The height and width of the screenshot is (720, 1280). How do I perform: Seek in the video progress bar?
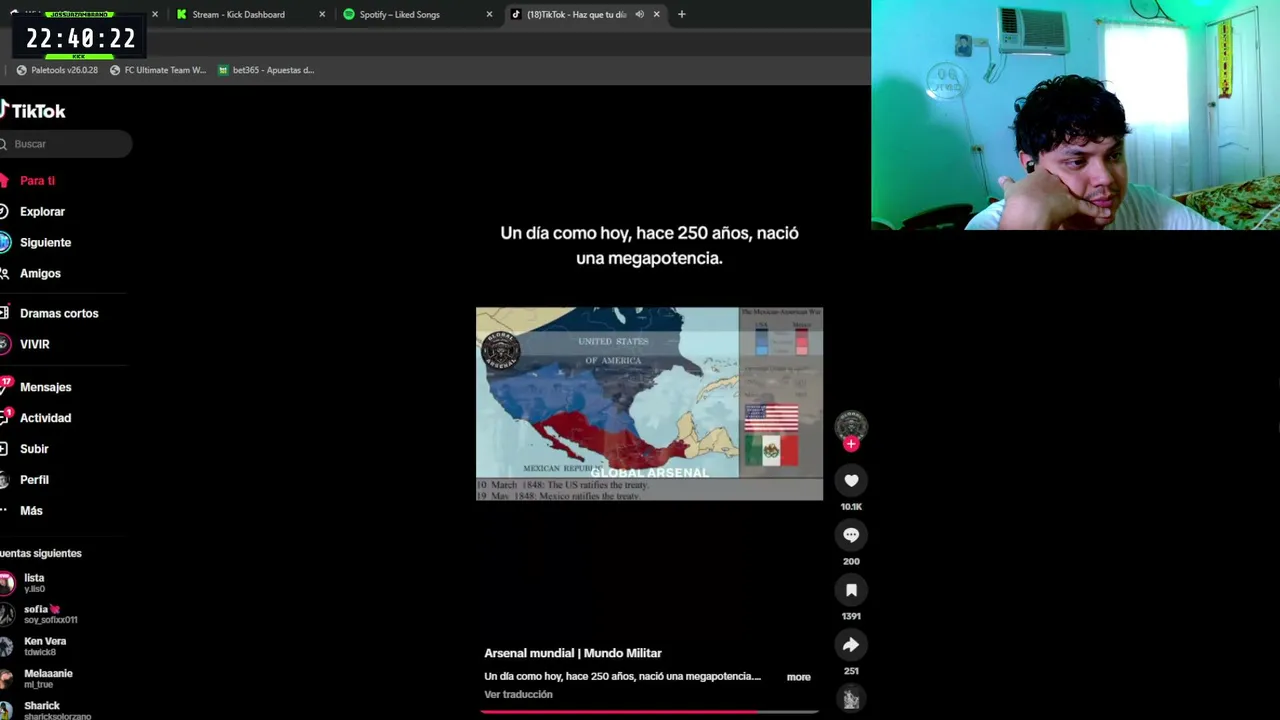(x=649, y=712)
